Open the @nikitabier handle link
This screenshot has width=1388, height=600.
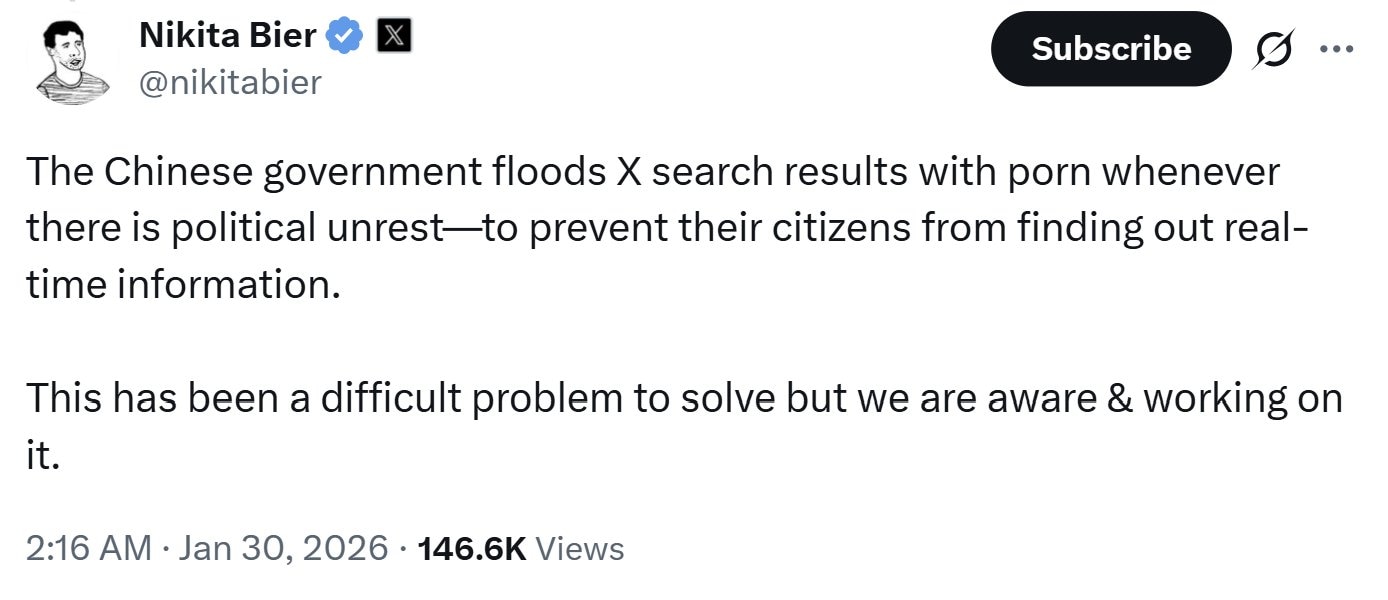click(231, 81)
